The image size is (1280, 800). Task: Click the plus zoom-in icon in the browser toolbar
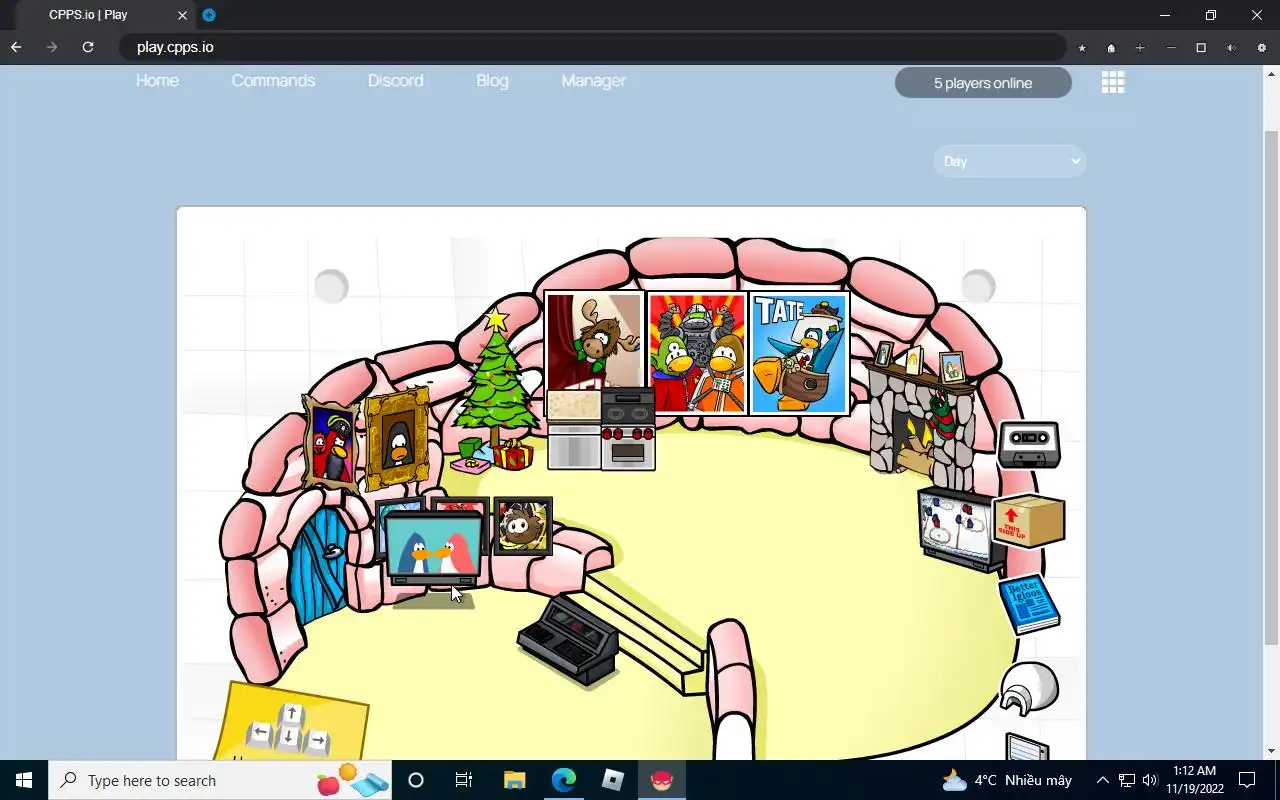pos(1140,48)
